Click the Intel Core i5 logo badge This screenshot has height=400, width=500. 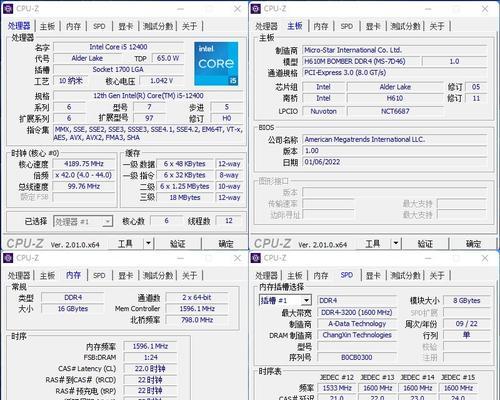click(216, 64)
